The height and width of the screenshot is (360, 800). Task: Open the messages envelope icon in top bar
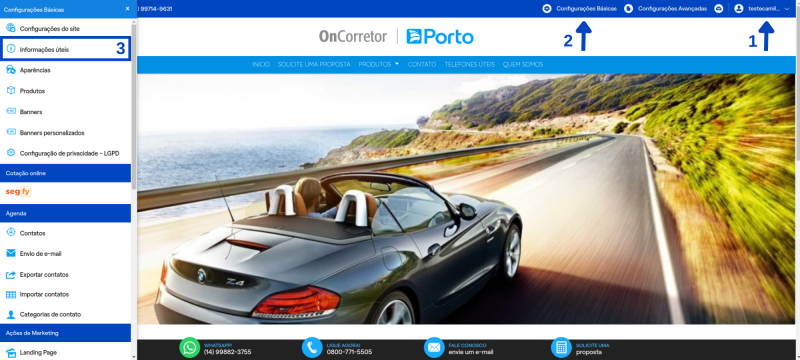pyautogui.click(x=718, y=9)
